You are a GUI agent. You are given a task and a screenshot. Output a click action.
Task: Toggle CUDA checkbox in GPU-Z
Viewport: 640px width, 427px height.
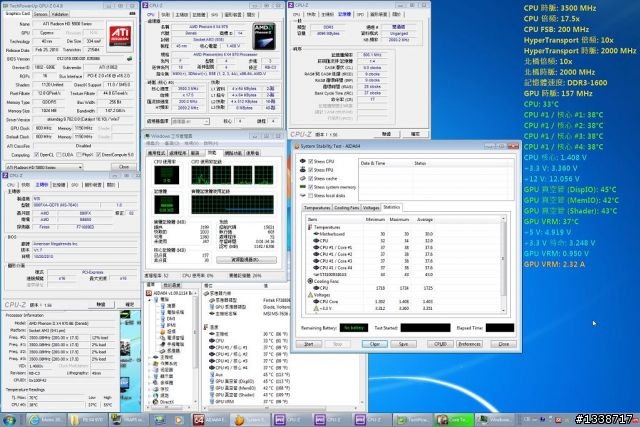[58, 155]
